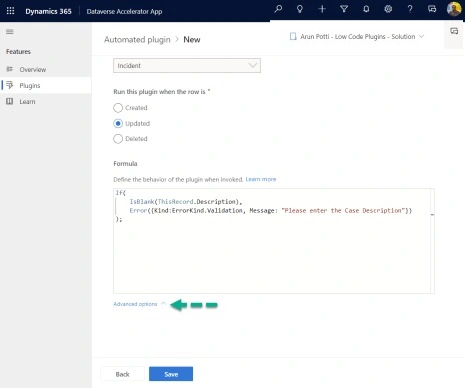Open the user profile avatar
Viewport: 465px width, 388px height.
[x=454, y=9]
